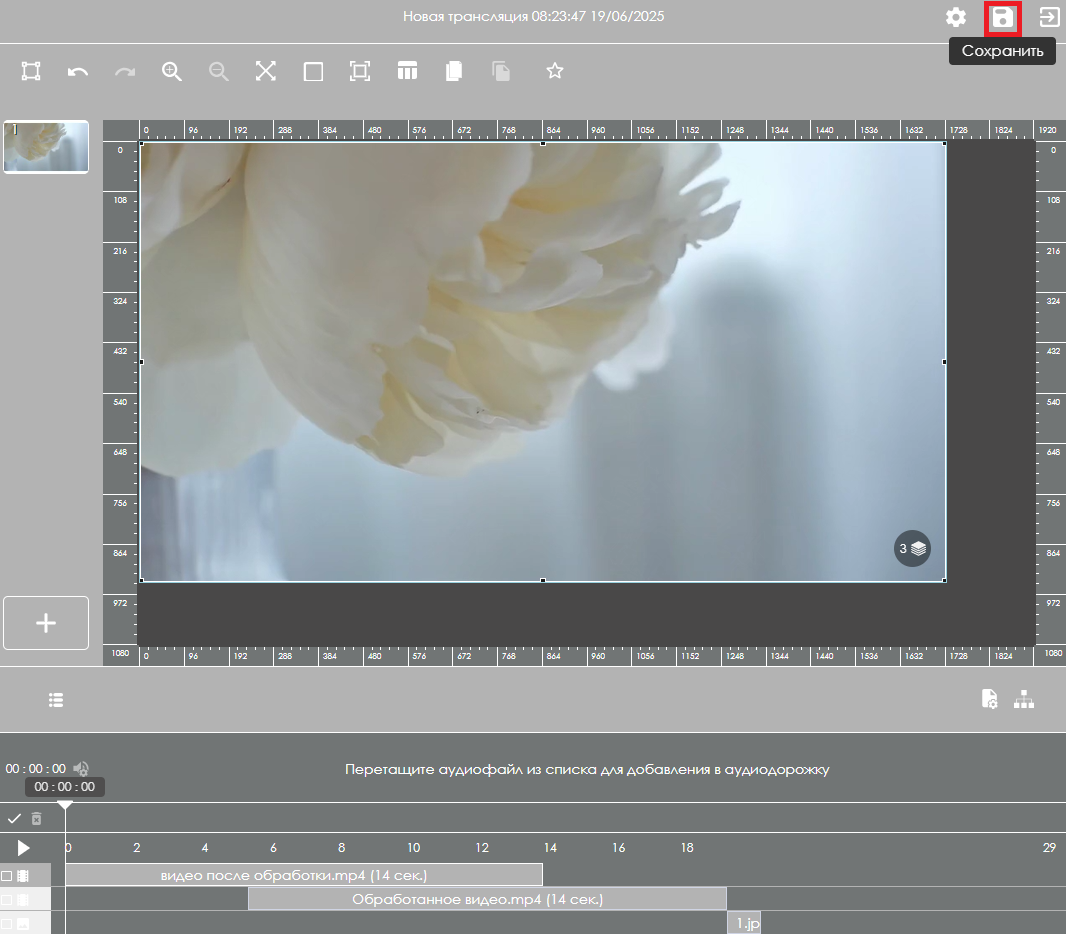Image resolution: width=1066 pixels, height=934 pixels.
Task: Click the star favorites icon
Action: (x=555, y=71)
